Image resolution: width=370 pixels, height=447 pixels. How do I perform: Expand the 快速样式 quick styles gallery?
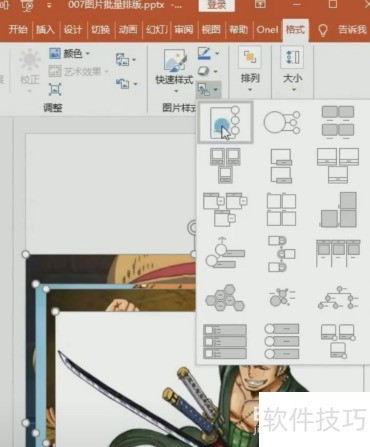tap(174, 70)
